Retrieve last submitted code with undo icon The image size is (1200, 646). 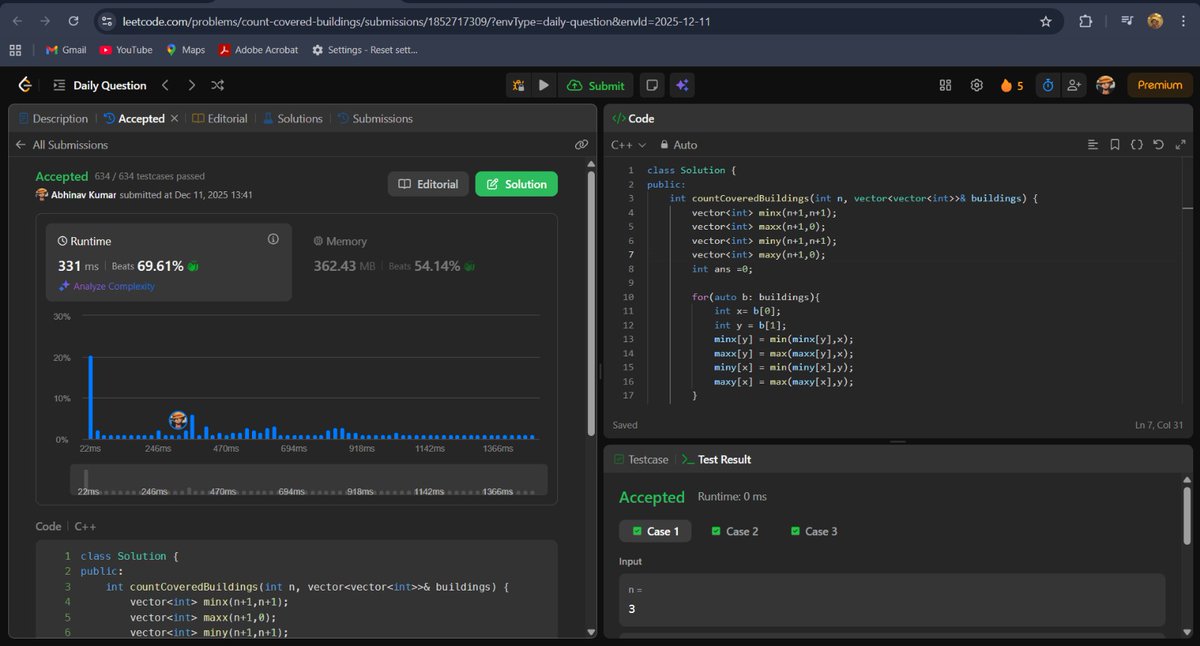[1159, 144]
